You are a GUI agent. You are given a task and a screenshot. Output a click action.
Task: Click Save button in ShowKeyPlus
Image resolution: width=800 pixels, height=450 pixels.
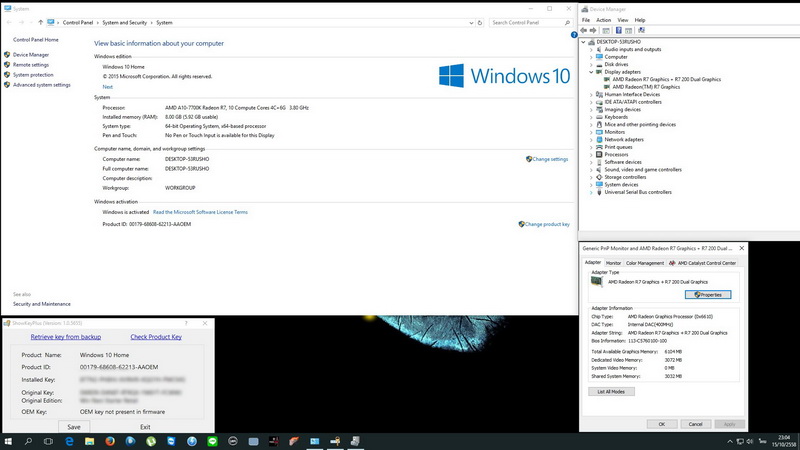point(74,427)
